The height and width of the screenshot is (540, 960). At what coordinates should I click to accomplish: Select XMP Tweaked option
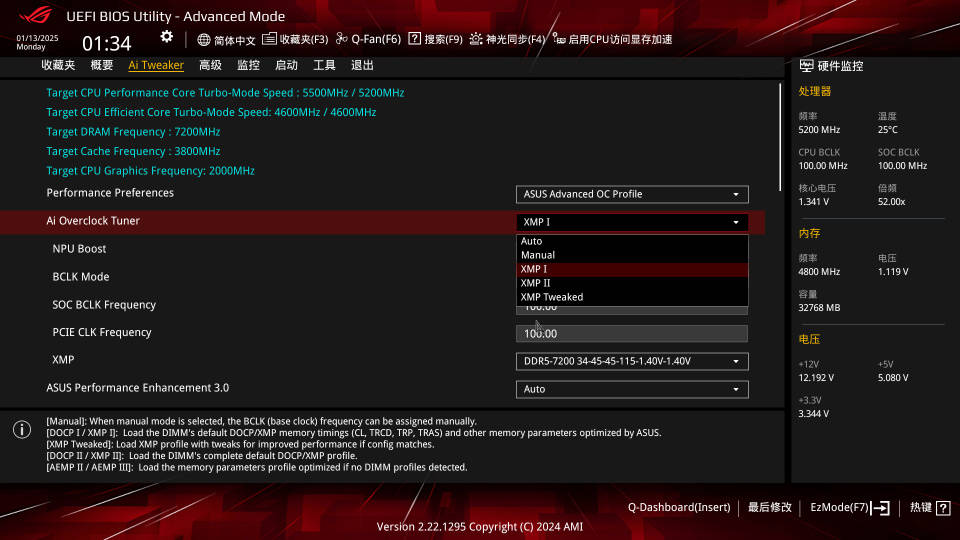632,297
